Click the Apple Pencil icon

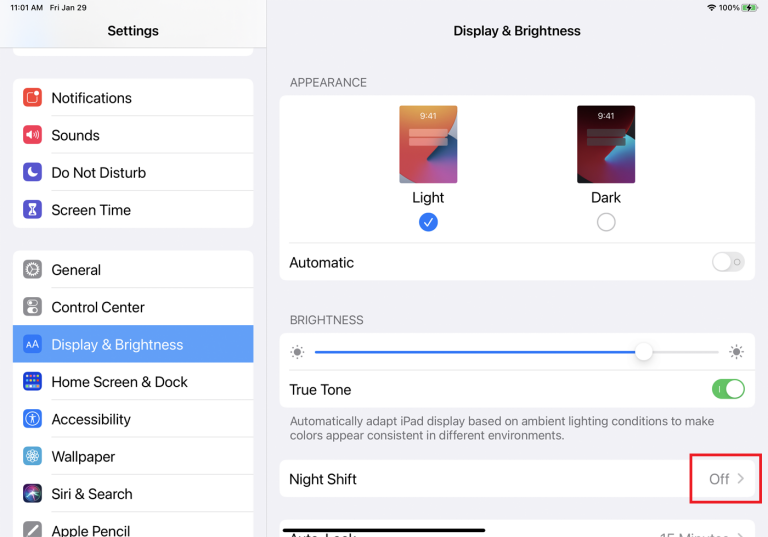pyautogui.click(x=32, y=529)
